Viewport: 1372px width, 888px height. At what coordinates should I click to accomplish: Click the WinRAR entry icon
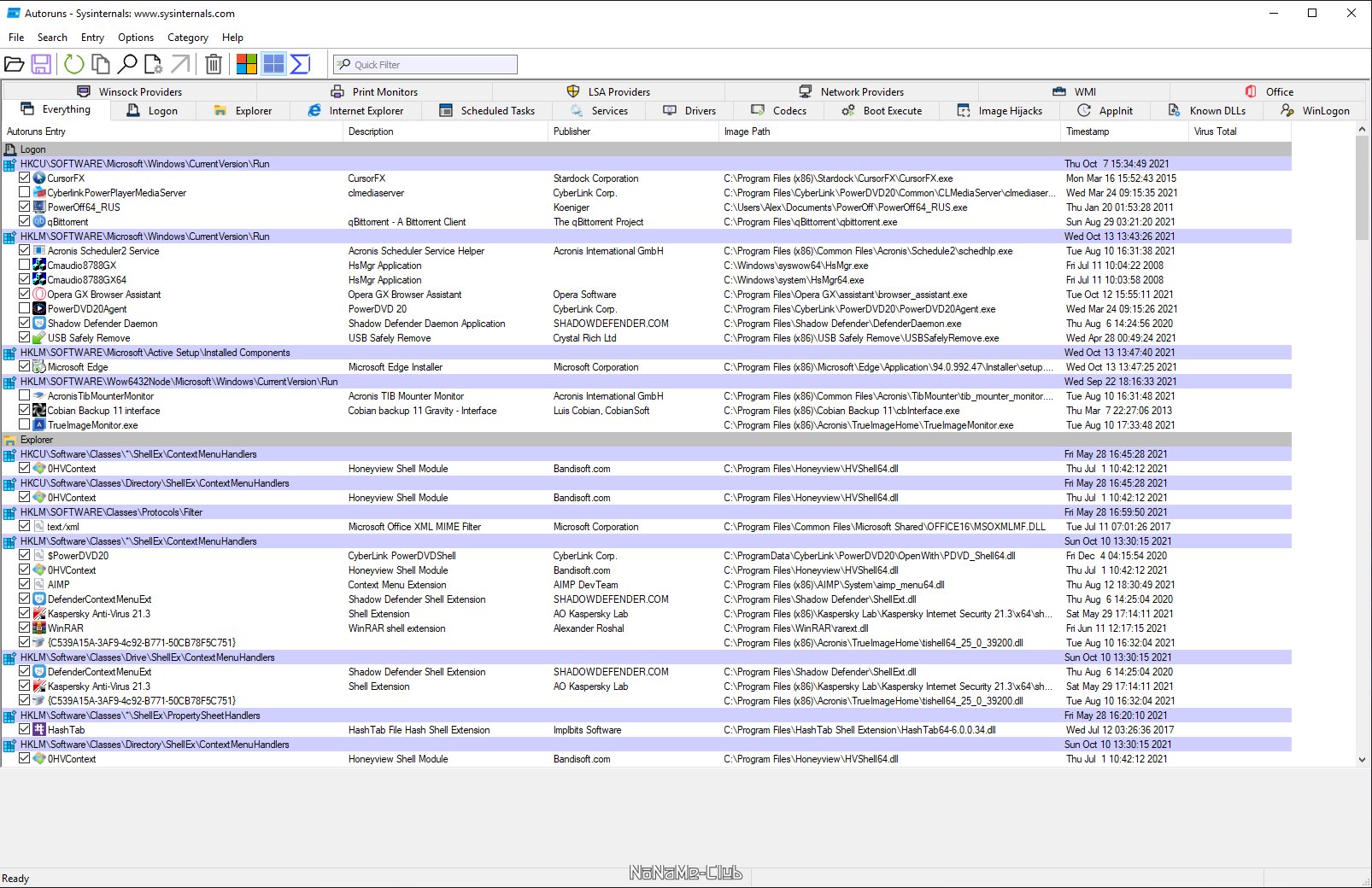39,628
